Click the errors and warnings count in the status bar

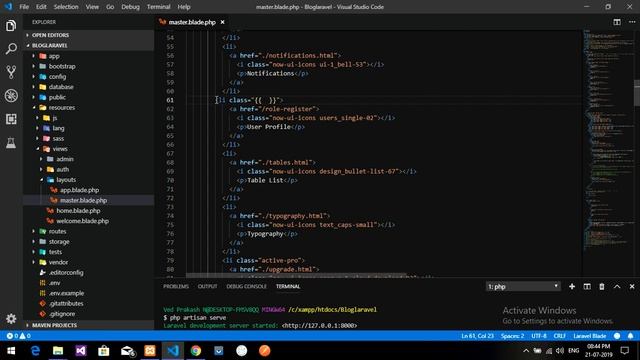click(x=18, y=336)
